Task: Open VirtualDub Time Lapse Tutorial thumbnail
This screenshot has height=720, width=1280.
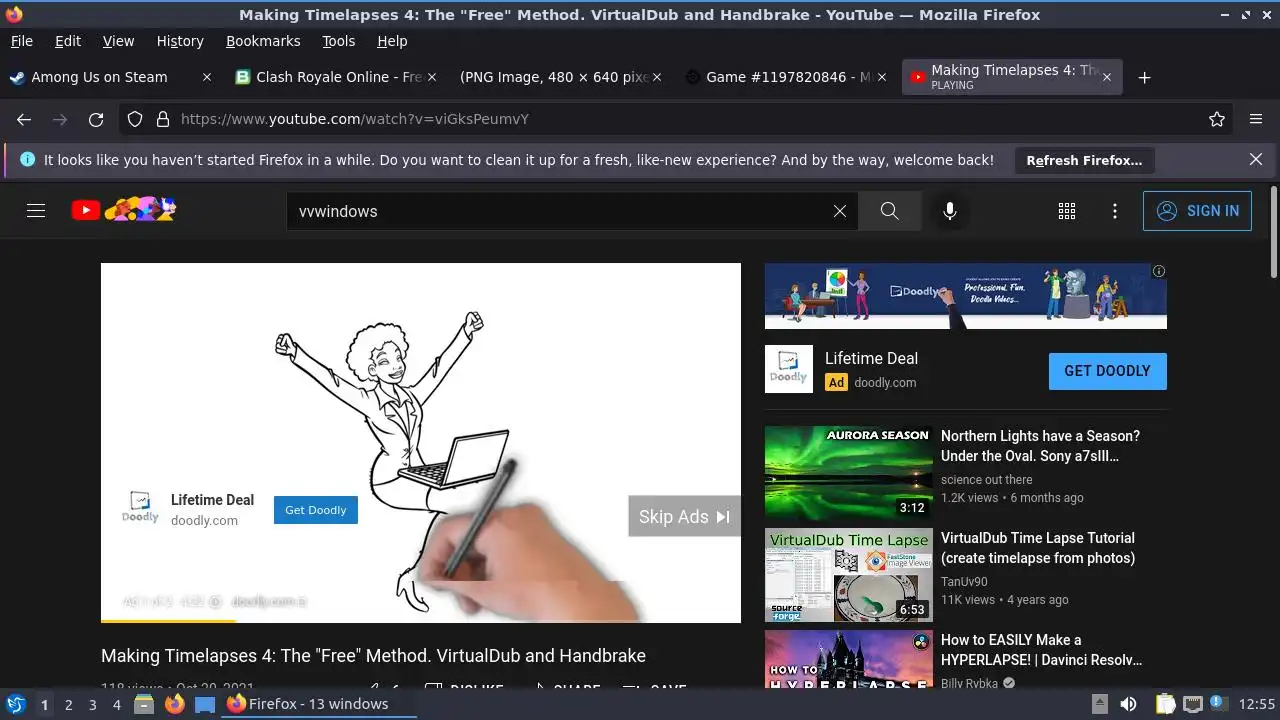Action: (849, 575)
